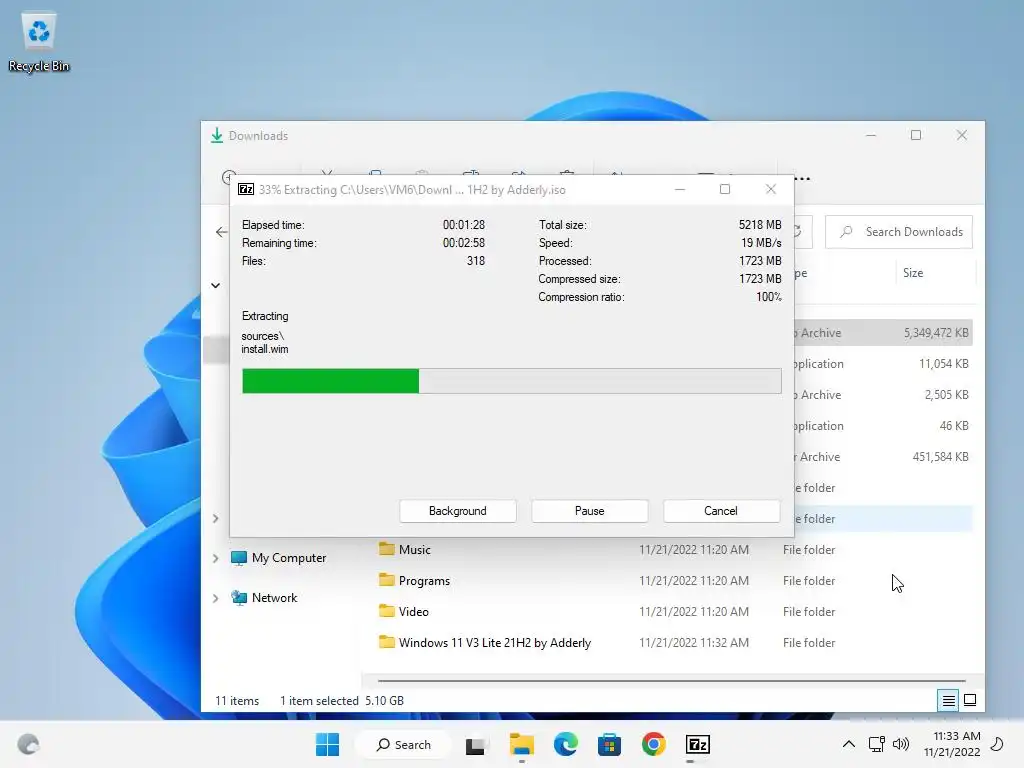Click the volume speaker tray icon
The image size is (1024, 768).
coord(901,744)
